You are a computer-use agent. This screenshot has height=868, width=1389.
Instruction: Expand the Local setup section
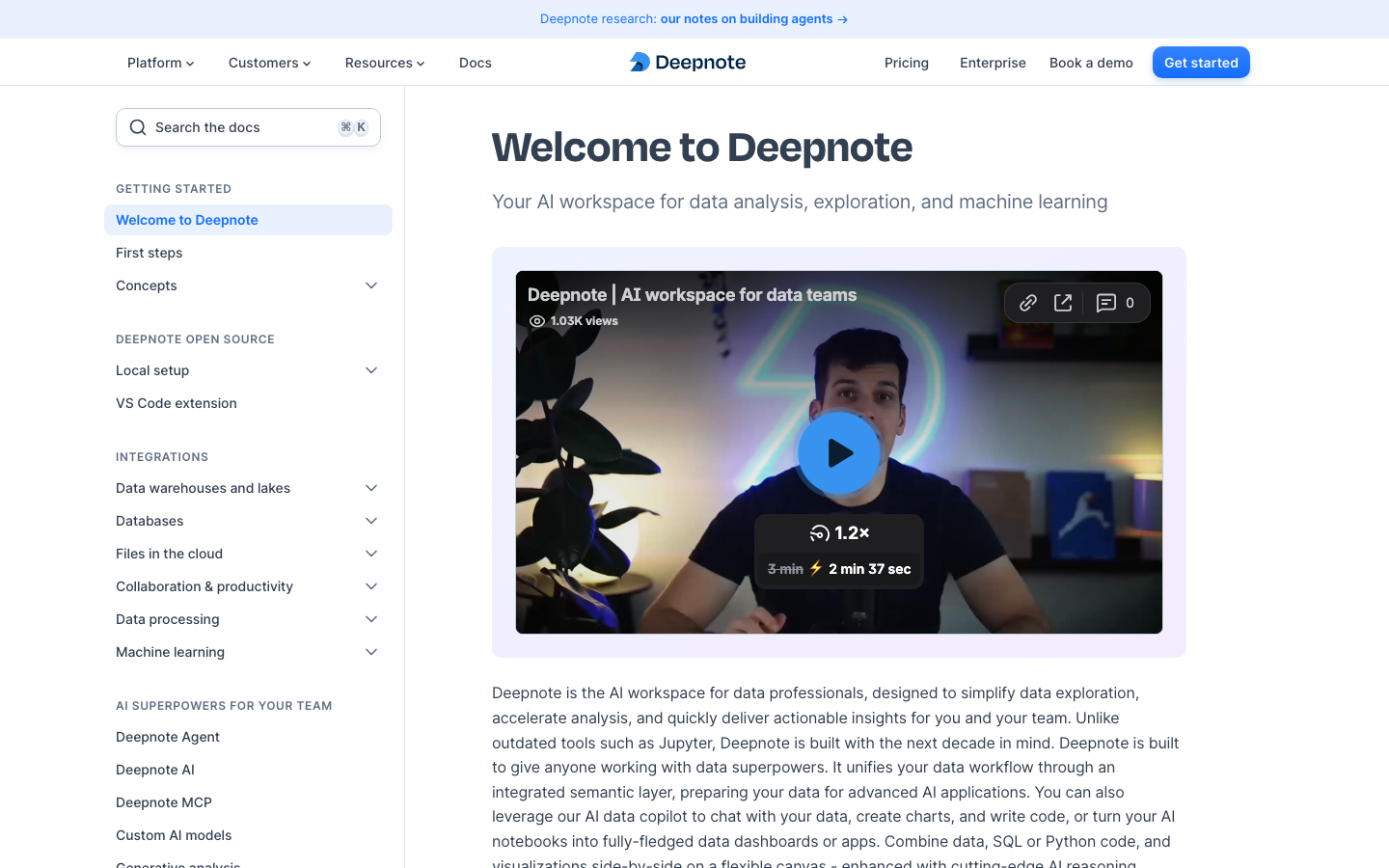pos(371,370)
